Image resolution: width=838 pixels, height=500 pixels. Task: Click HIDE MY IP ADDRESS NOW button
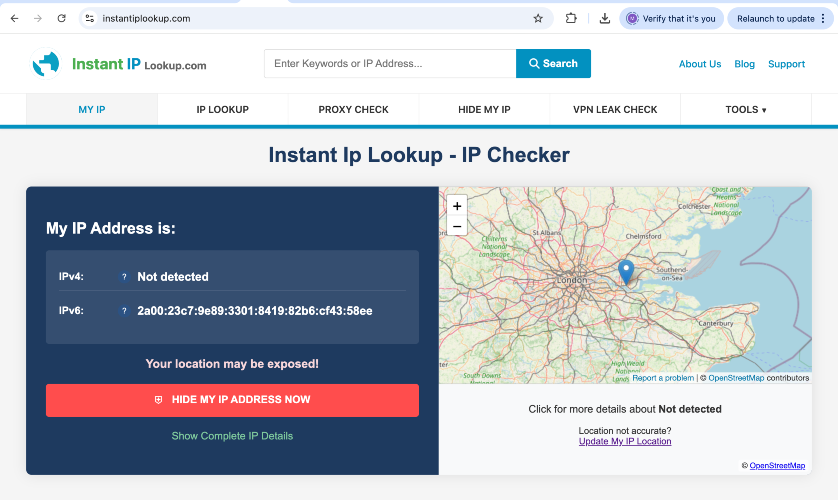pos(232,400)
